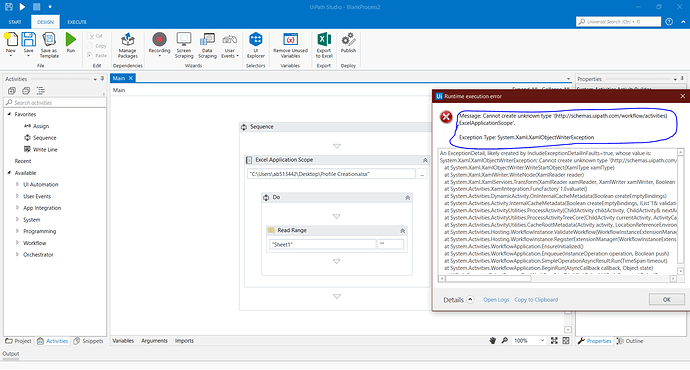Open the START ribbon tab
690x370 pixels.
[15, 22]
